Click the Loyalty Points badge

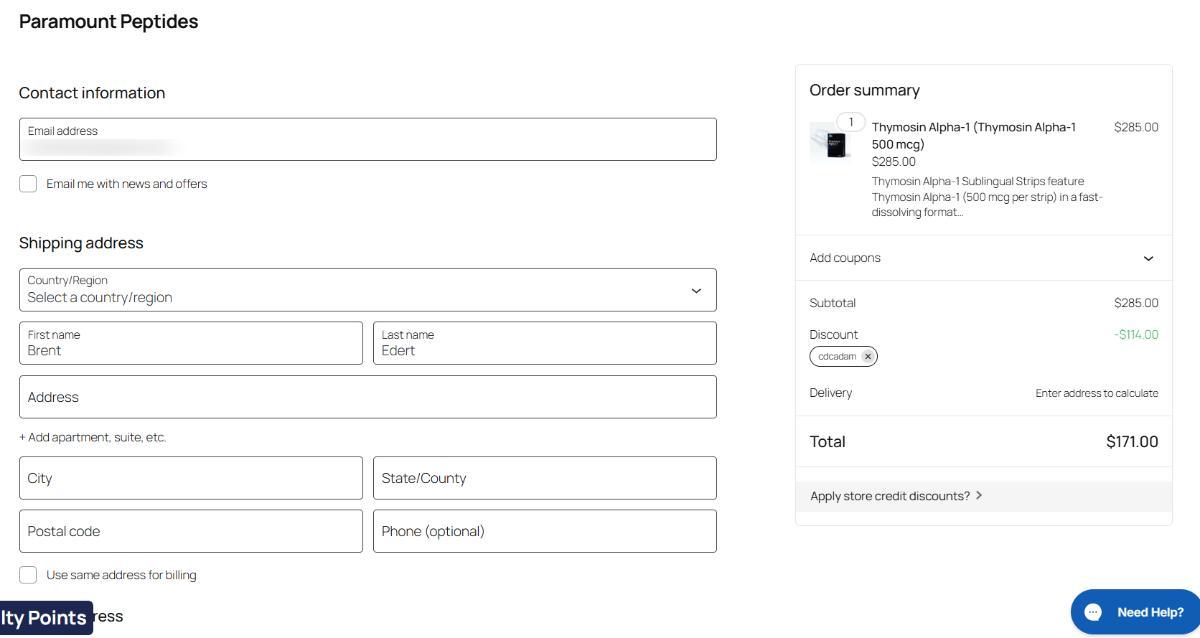pos(45,617)
